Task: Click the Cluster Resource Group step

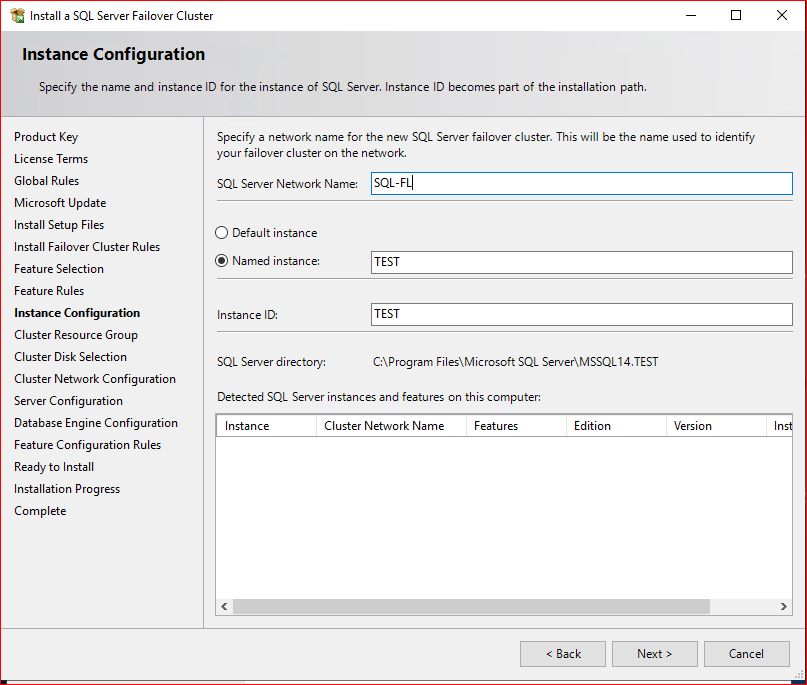Action: pos(76,335)
